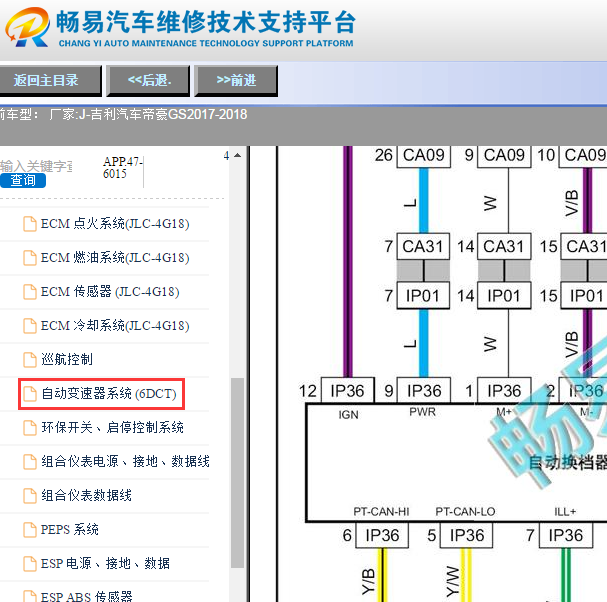Go forward with the >>前进 button
The image size is (607, 602).
click(x=236, y=81)
